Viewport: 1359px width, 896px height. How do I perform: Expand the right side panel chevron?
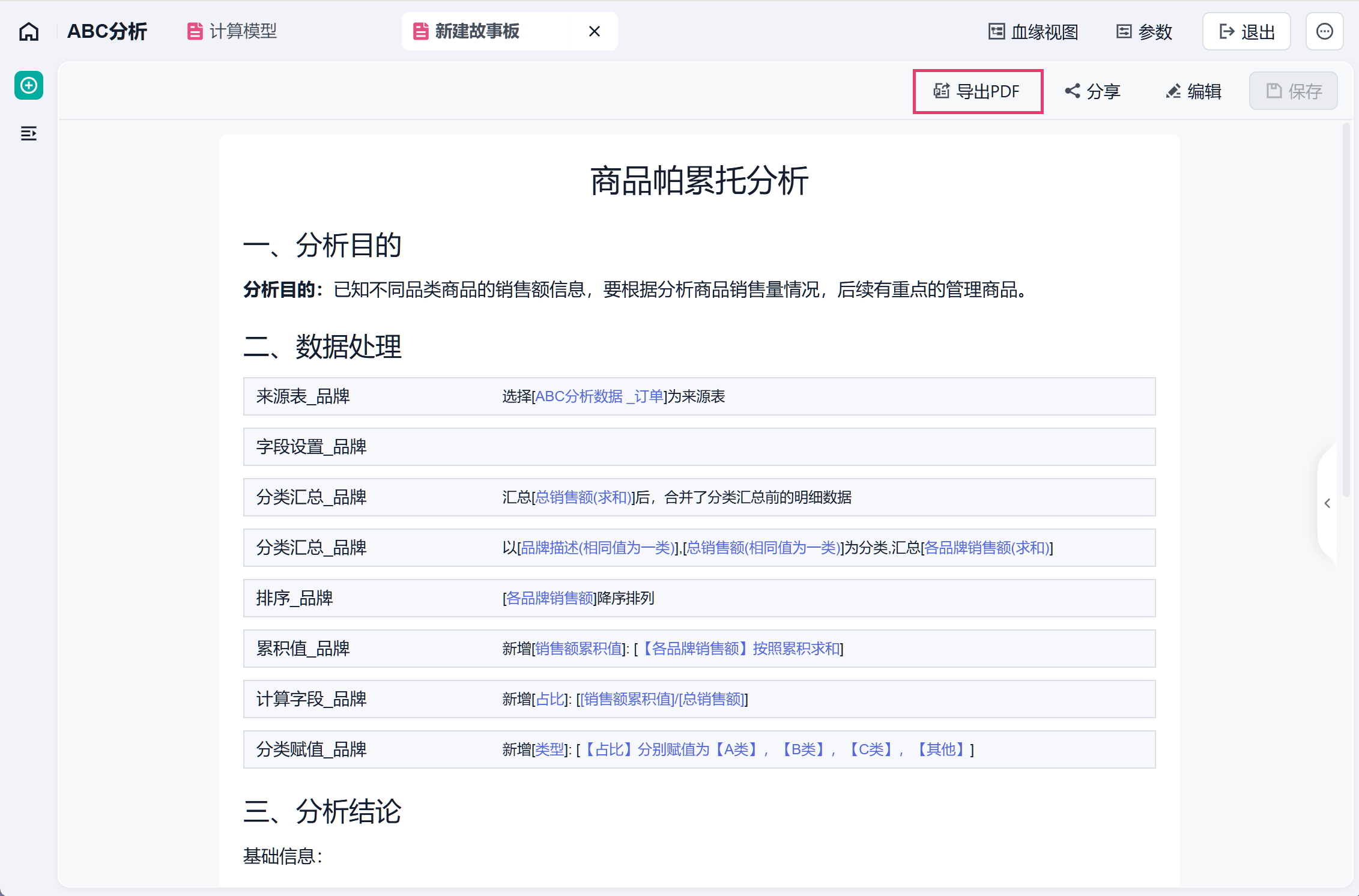click(x=1327, y=503)
